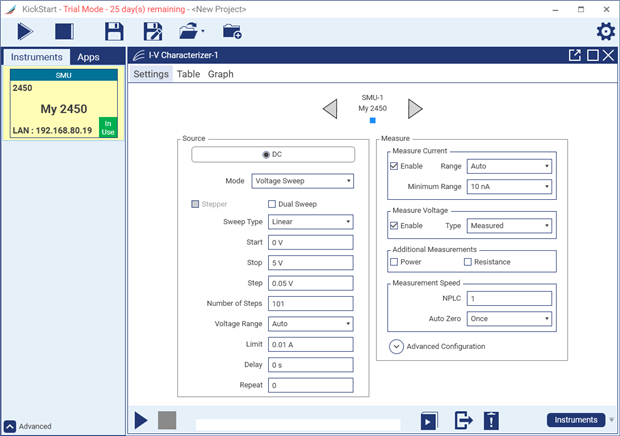Check the Resistance measurement checkbox
This screenshot has height=436, width=620.
pos(467,262)
